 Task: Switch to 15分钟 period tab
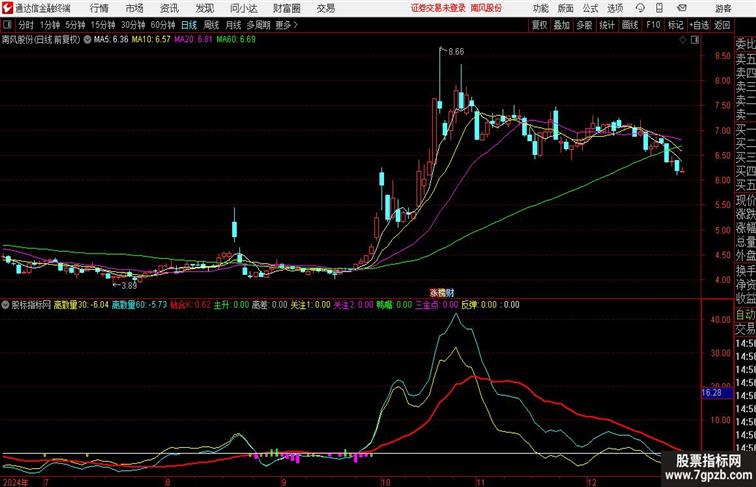[103, 25]
